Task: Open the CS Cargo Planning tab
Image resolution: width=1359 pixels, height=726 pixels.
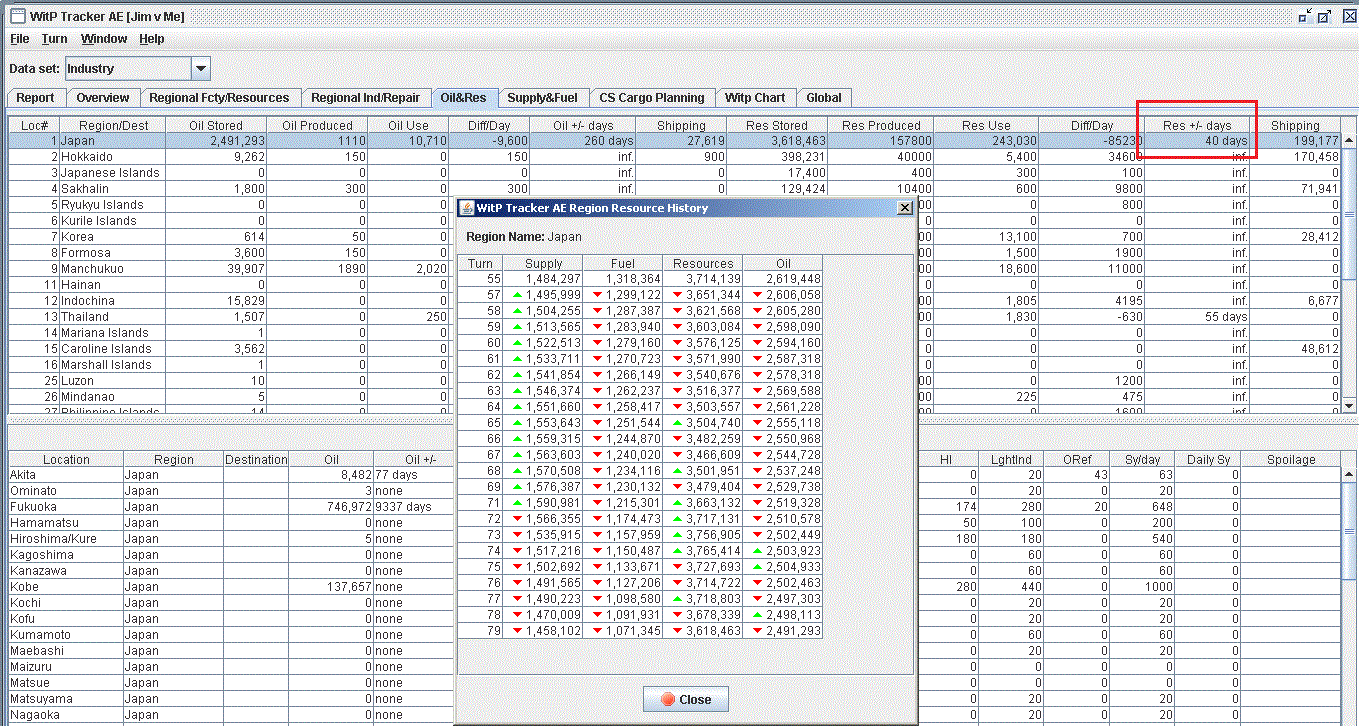Action: click(652, 98)
